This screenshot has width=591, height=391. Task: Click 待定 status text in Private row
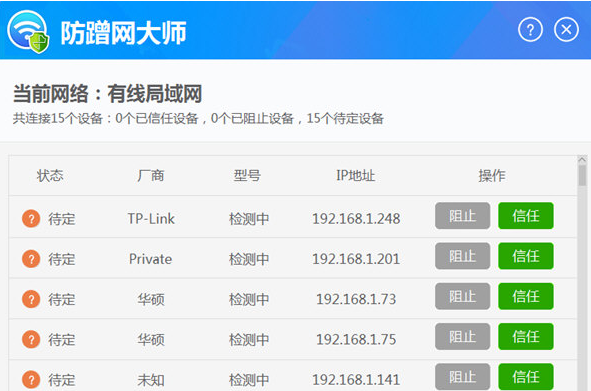tap(62, 259)
